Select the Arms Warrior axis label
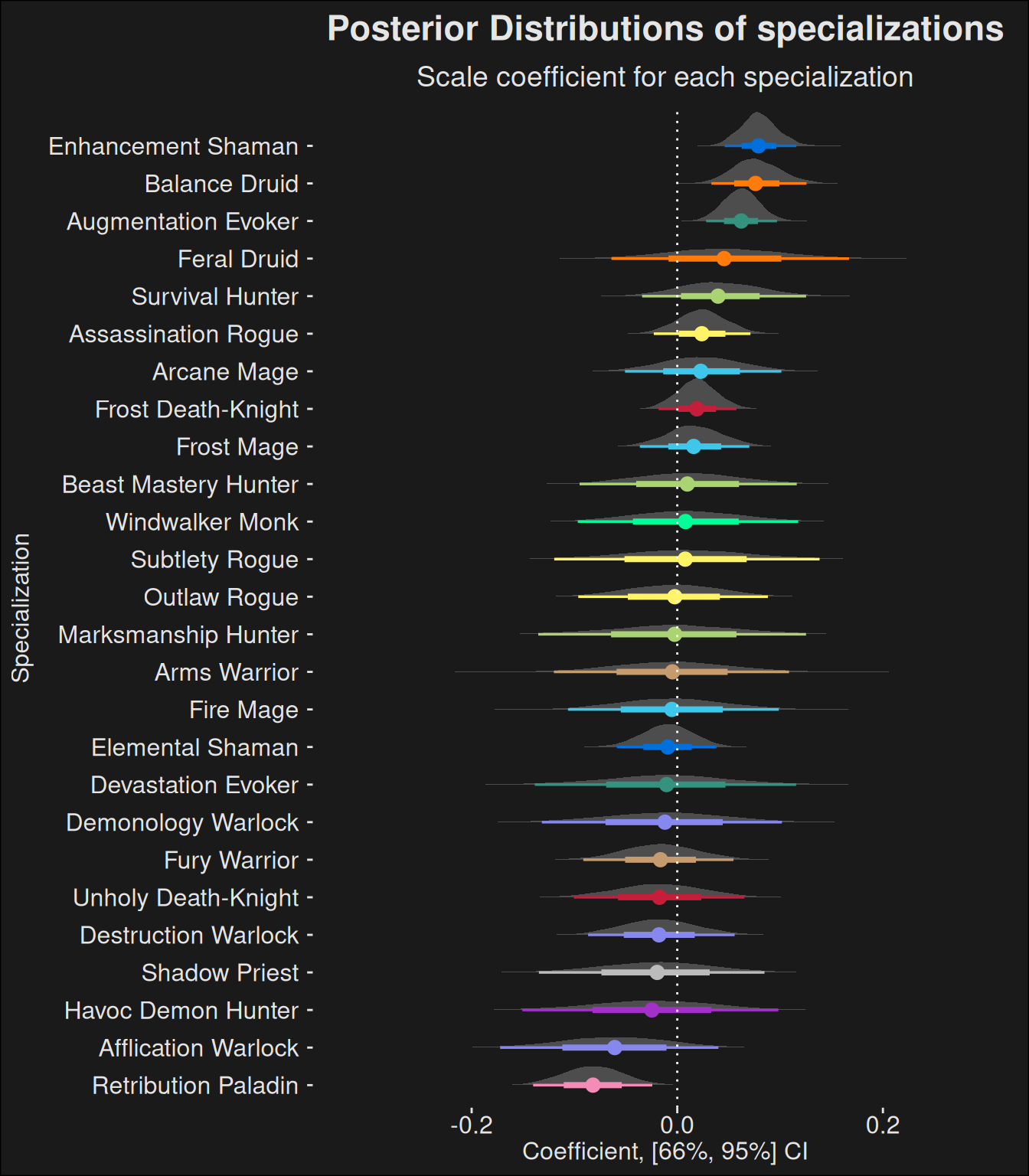This screenshot has height=1176, width=1029. (x=227, y=672)
